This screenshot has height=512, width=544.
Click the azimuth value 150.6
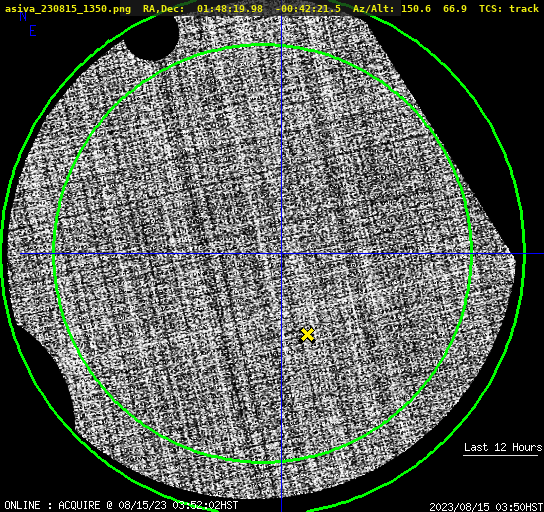416,8
